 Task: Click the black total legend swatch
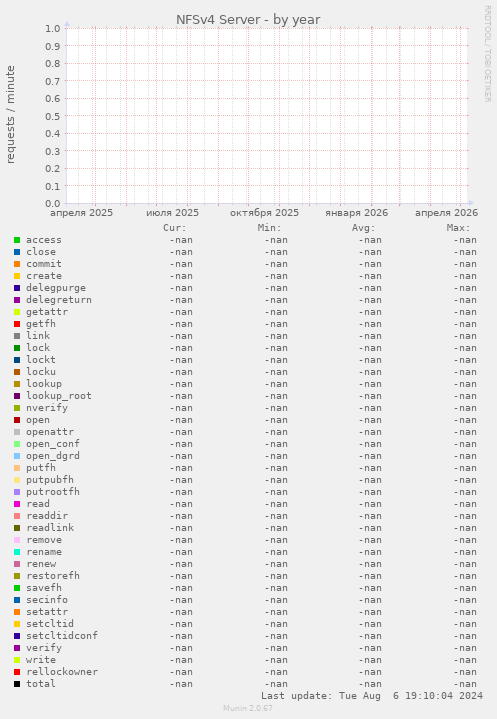click(x=17, y=684)
